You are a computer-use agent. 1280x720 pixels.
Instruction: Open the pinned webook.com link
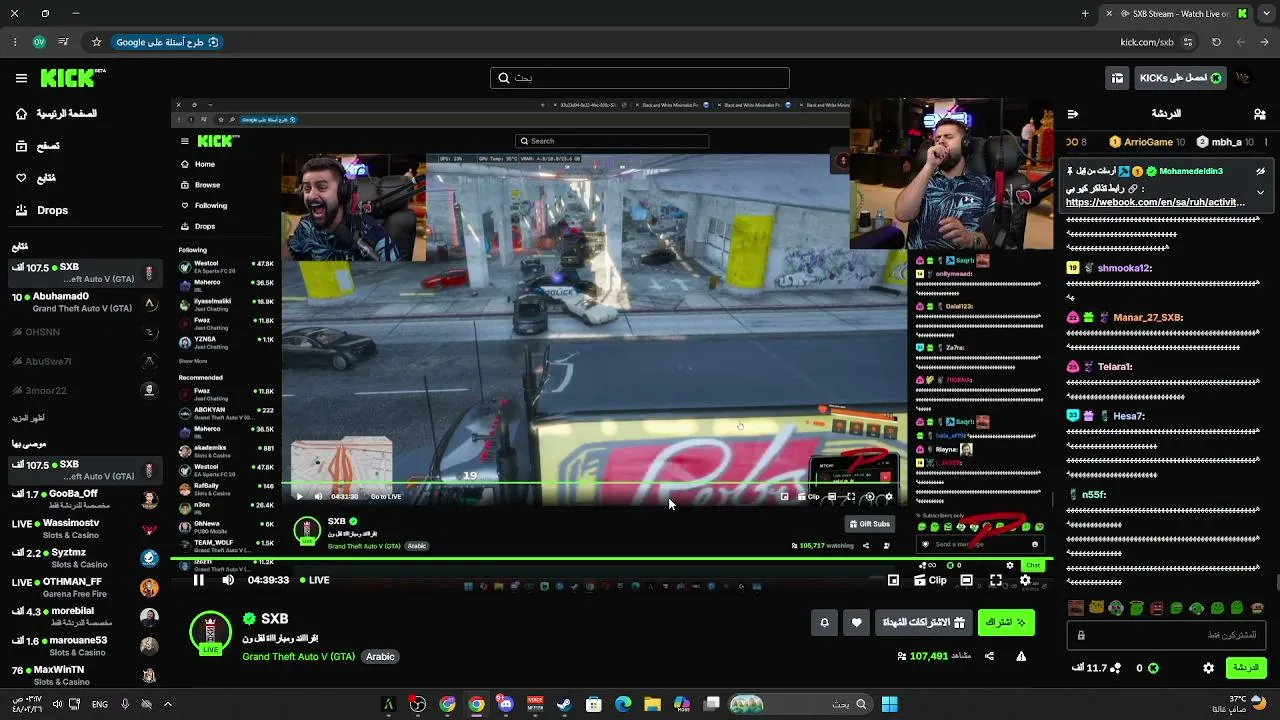1155,202
